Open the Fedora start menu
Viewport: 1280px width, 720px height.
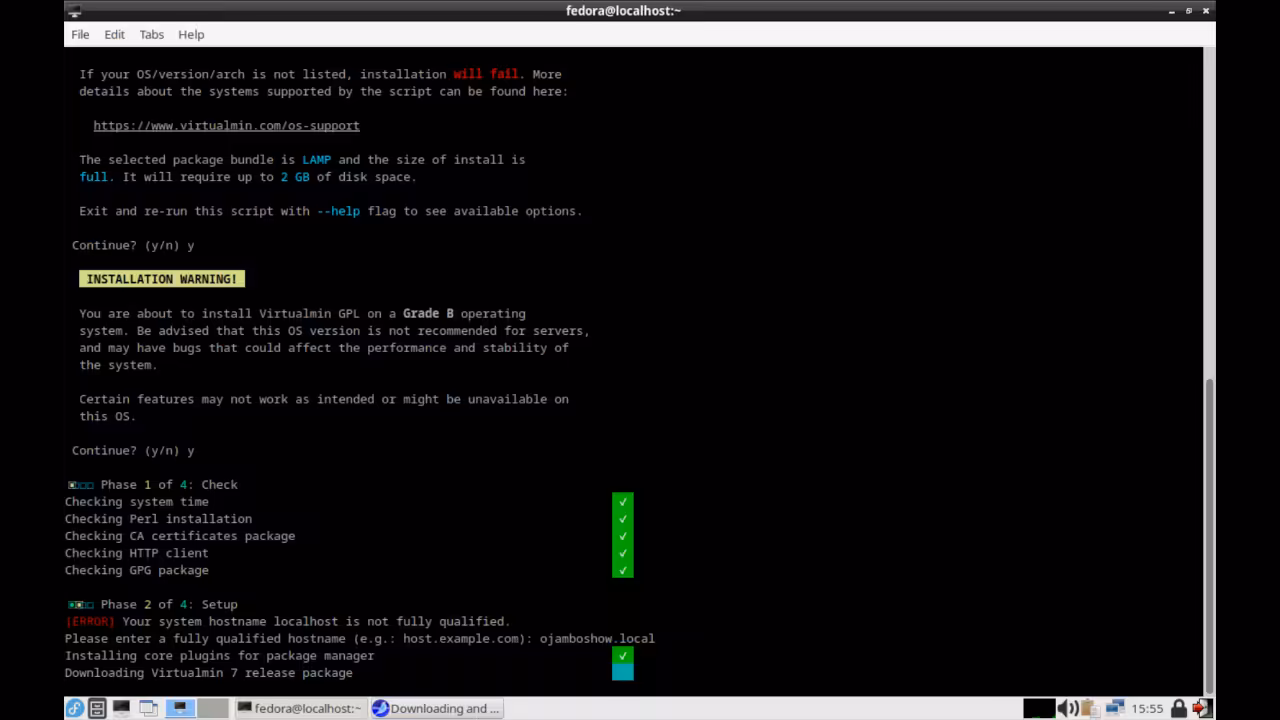(x=75, y=708)
